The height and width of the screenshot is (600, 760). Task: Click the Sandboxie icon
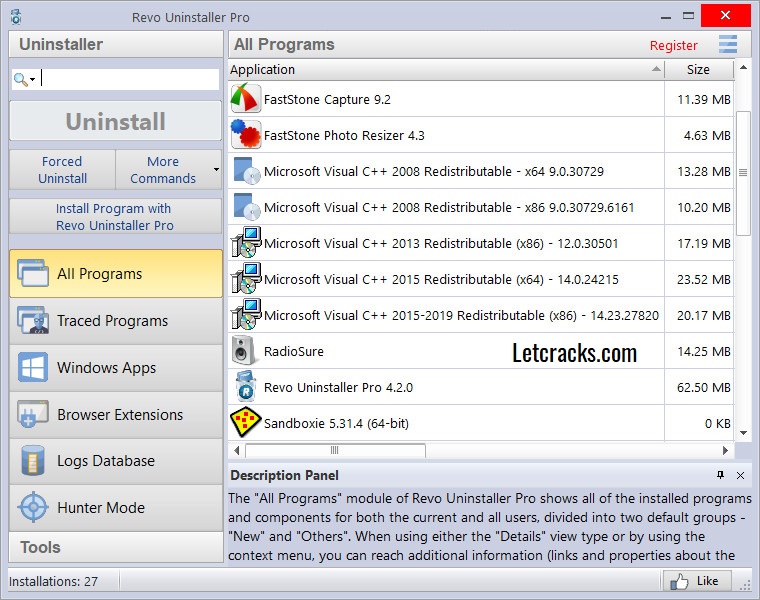[246, 423]
